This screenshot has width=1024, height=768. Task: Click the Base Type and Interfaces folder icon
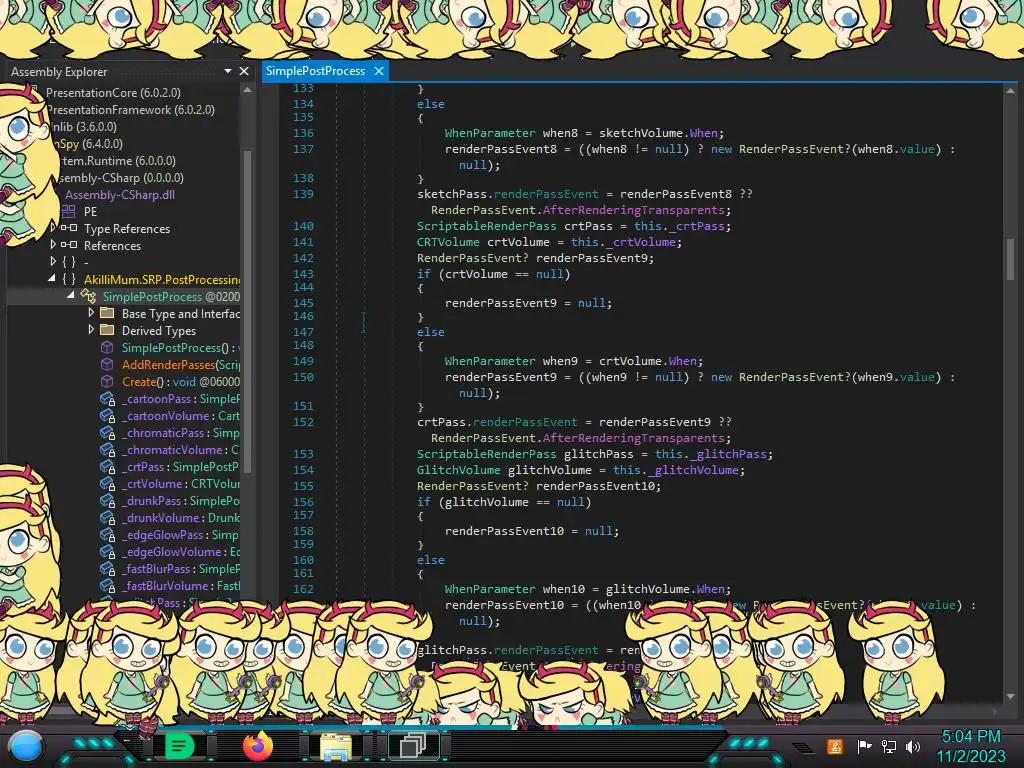click(x=107, y=313)
